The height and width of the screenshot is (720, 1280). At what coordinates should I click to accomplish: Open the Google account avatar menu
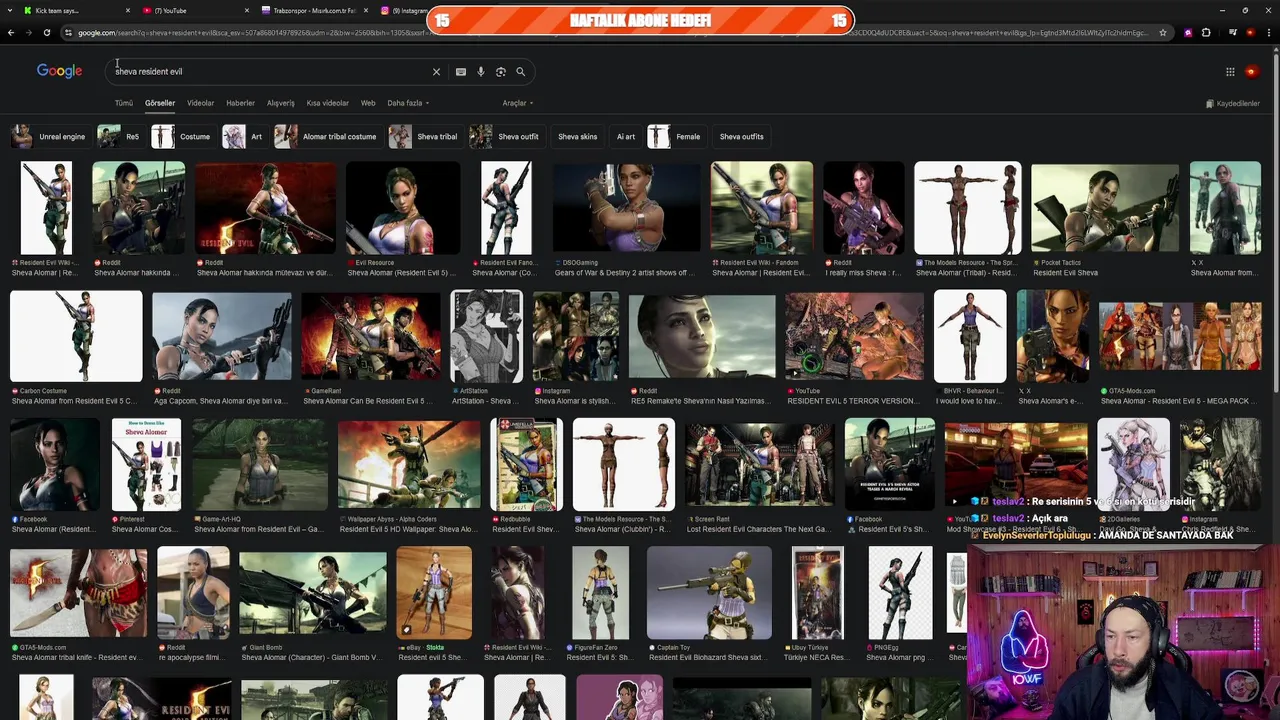(x=1252, y=72)
